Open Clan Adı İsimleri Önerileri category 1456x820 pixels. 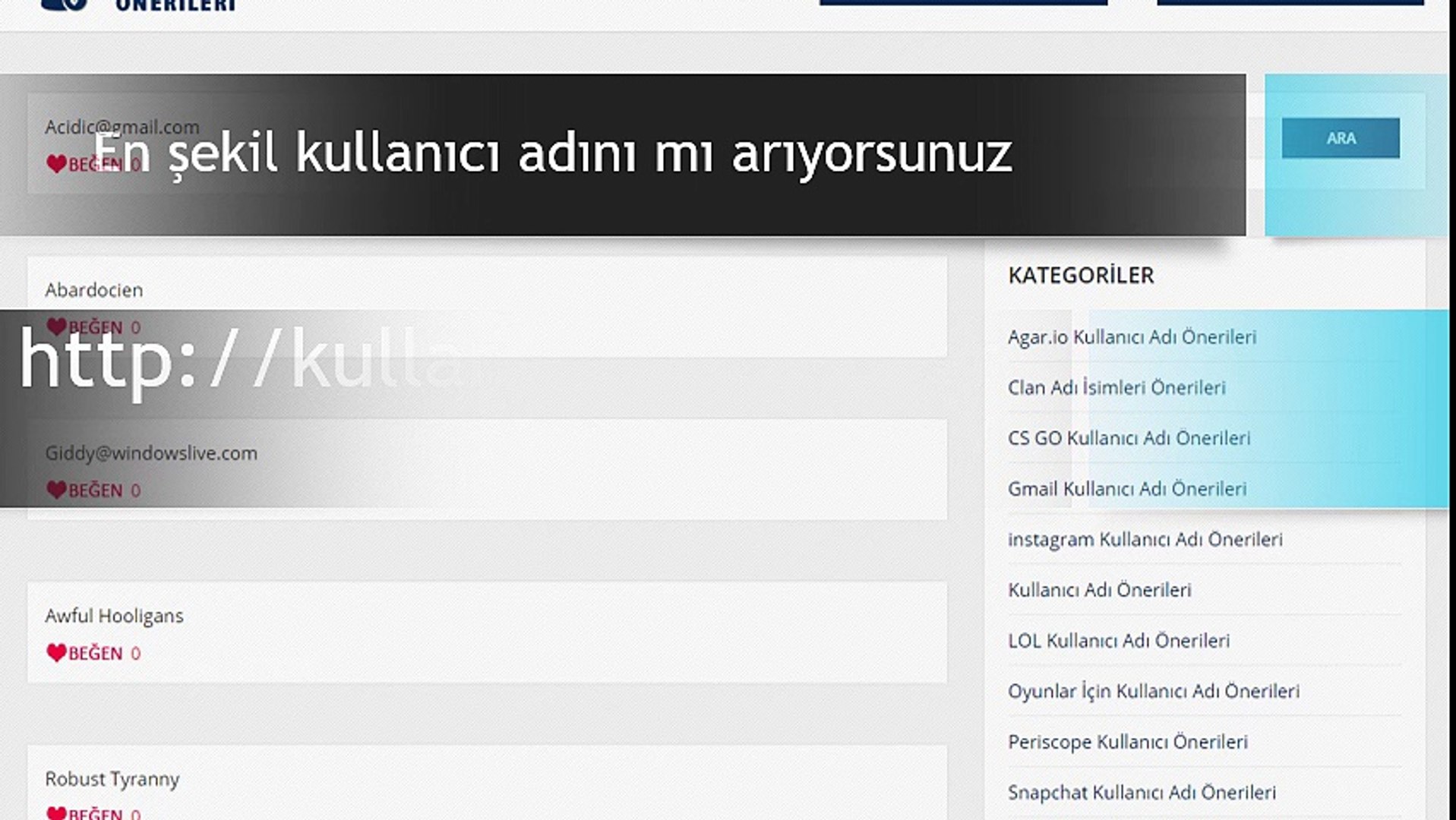(1116, 387)
